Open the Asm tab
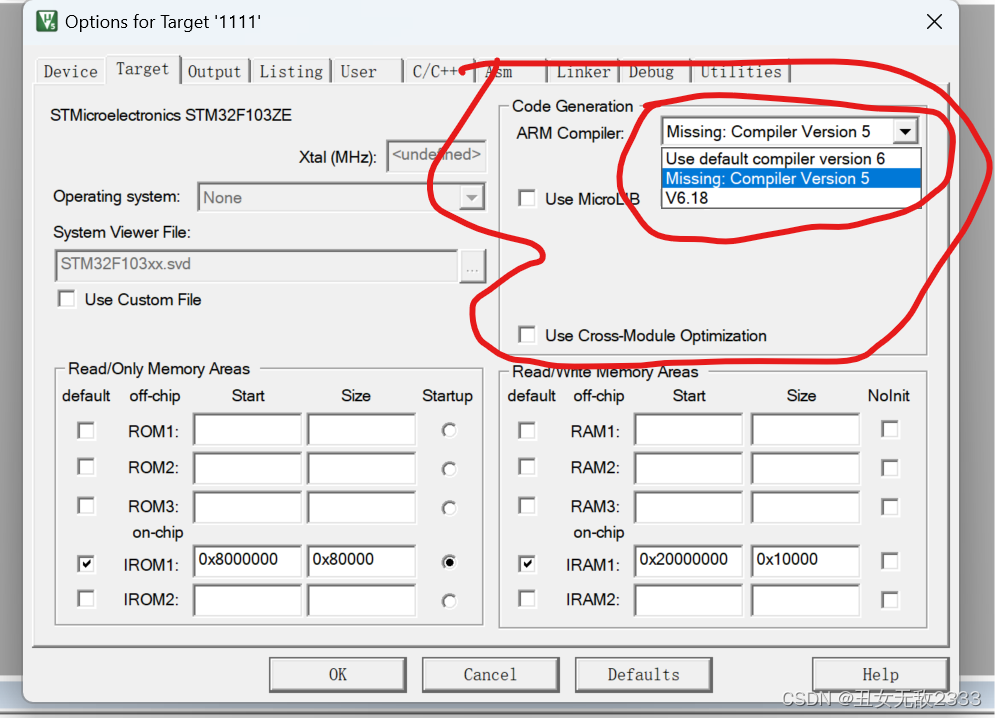The height and width of the screenshot is (718, 997). [x=511, y=71]
